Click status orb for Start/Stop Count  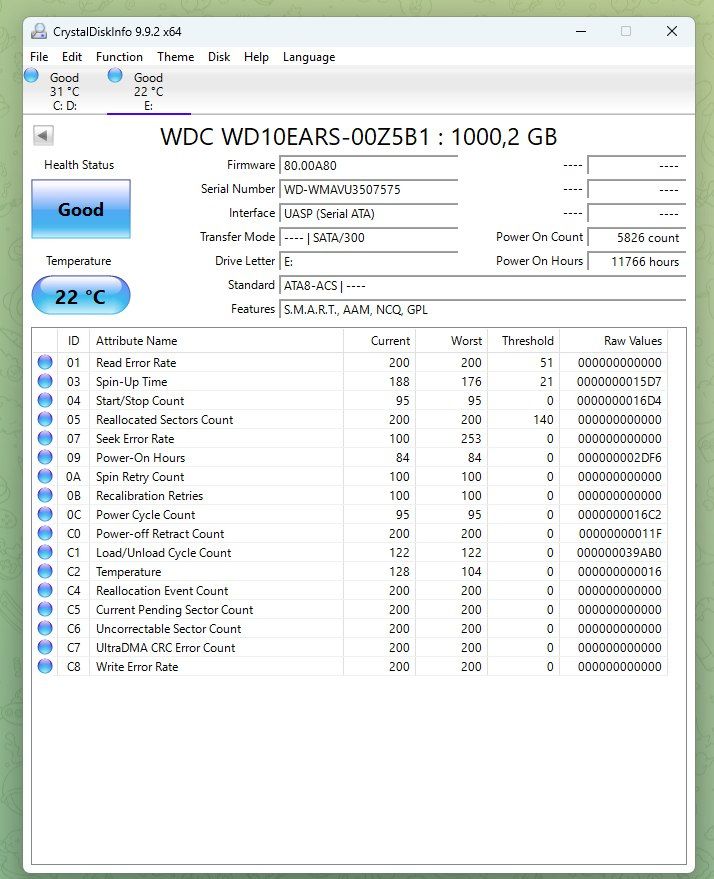point(45,400)
